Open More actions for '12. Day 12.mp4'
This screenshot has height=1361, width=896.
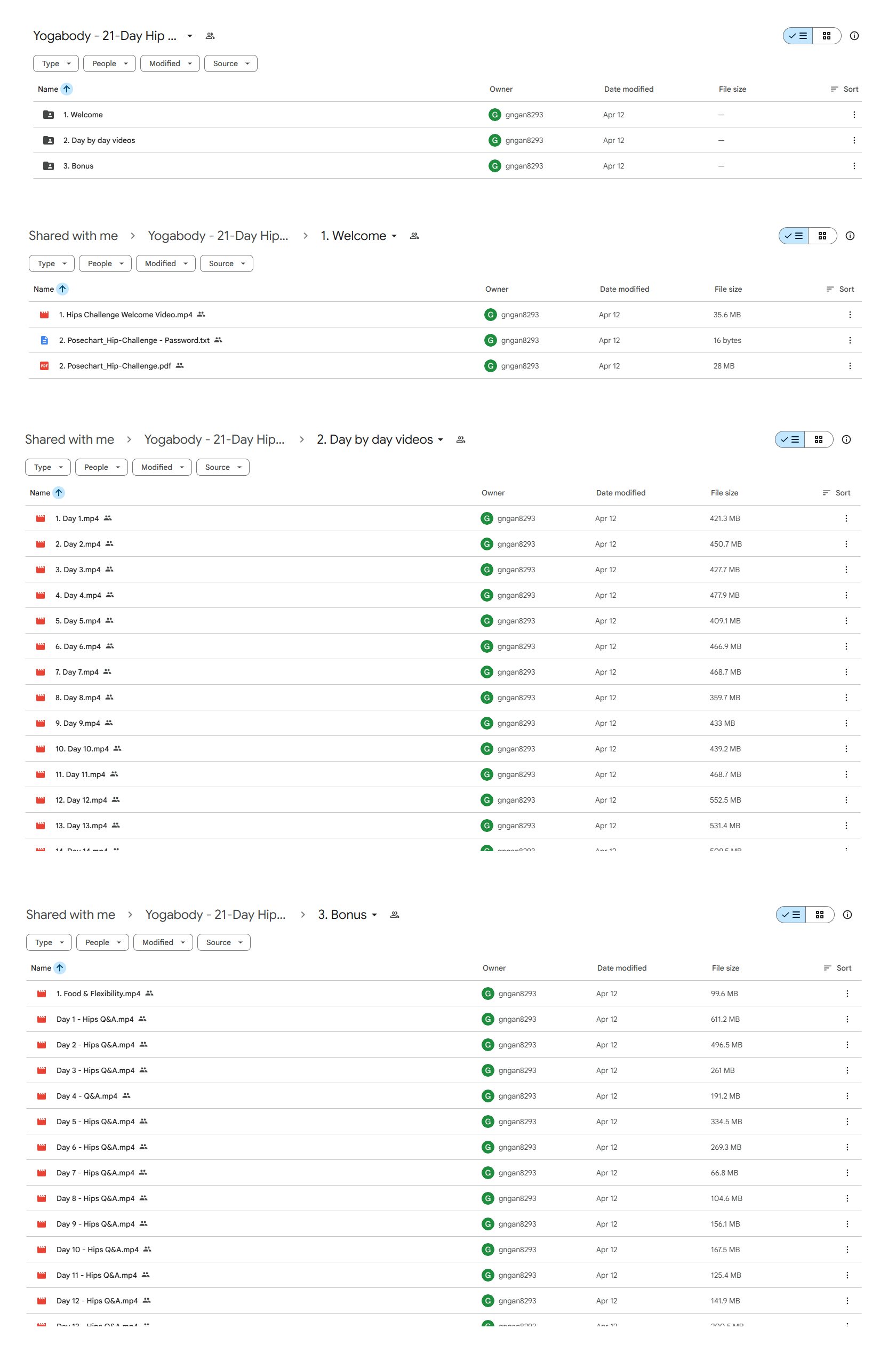(846, 800)
